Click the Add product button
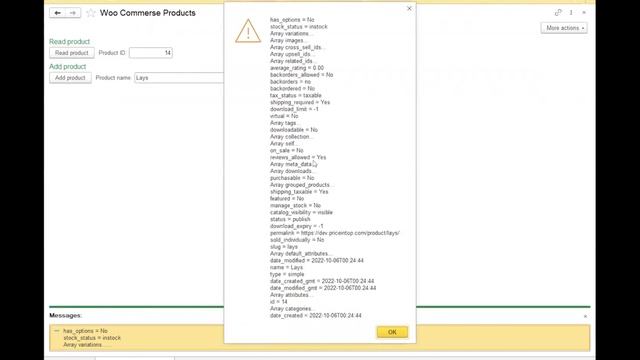This screenshot has height=360, width=640. [70, 78]
